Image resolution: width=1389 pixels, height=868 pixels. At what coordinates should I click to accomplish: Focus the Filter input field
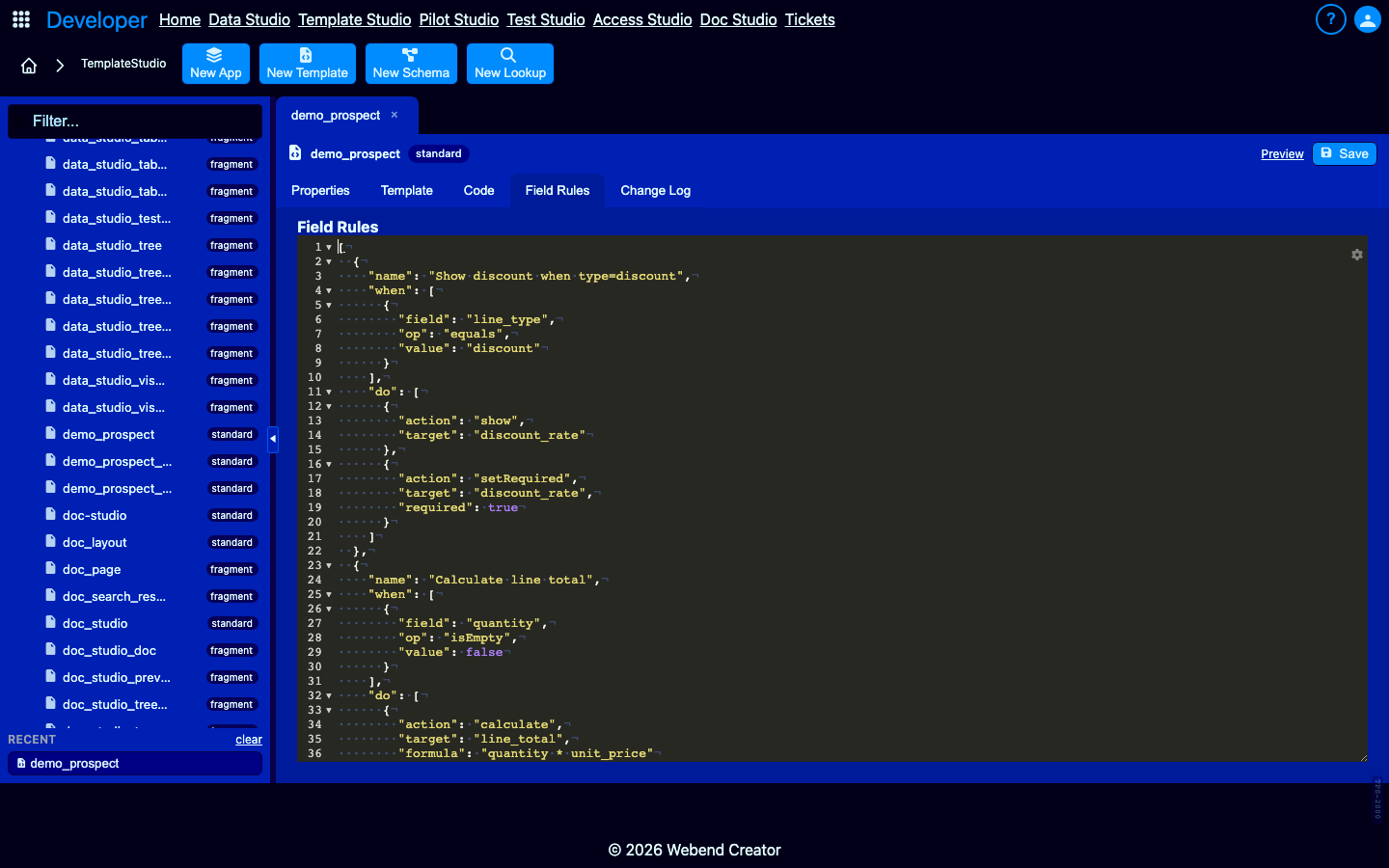tap(135, 122)
